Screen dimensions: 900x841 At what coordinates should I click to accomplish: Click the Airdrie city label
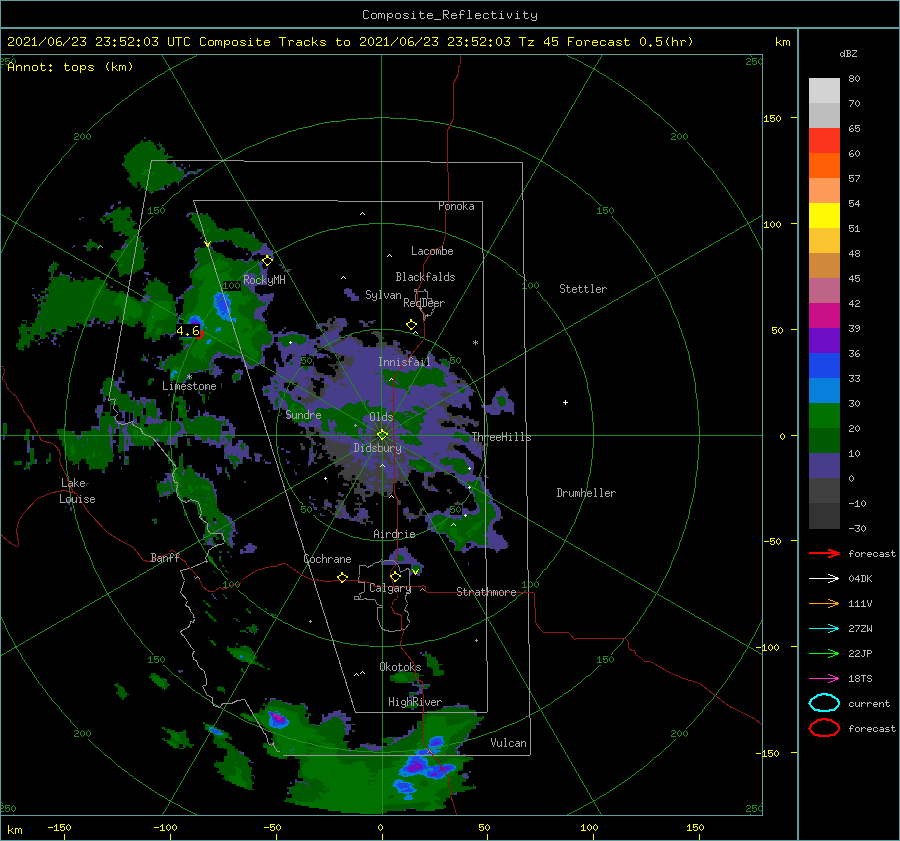394,534
